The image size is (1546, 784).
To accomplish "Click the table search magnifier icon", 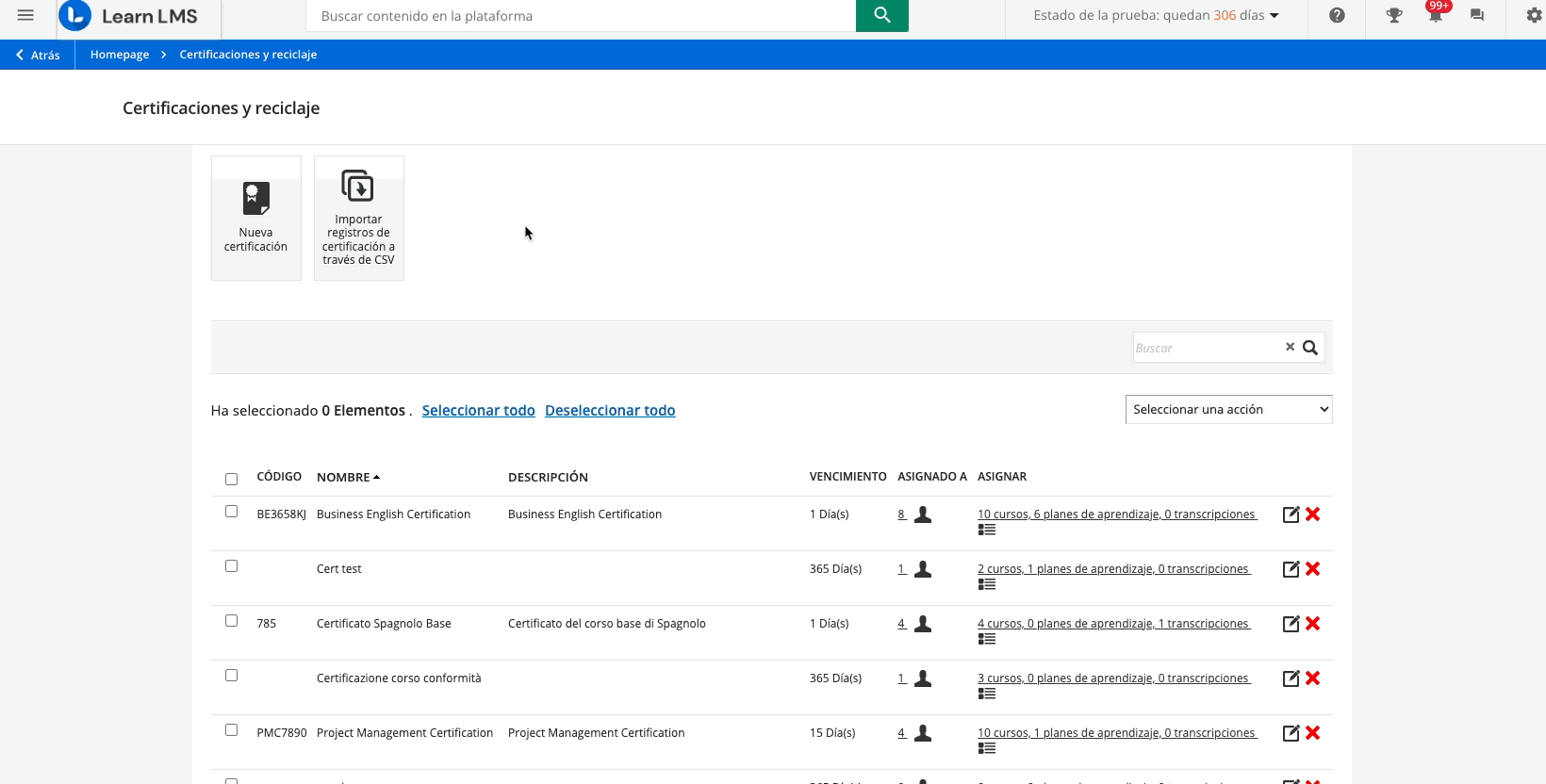I will click(x=1310, y=348).
